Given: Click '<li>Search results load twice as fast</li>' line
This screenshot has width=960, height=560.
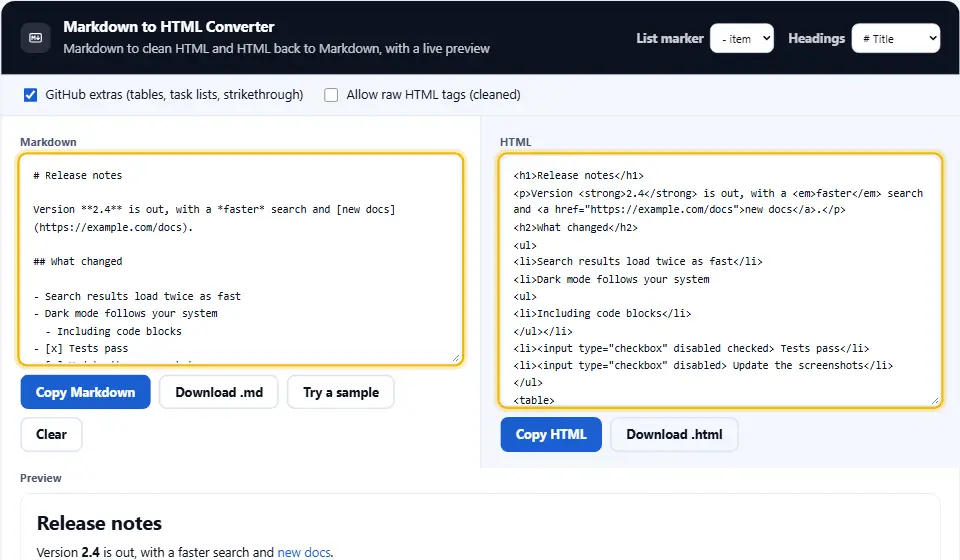Looking at the screenshot, I should [x=638, y=261].
